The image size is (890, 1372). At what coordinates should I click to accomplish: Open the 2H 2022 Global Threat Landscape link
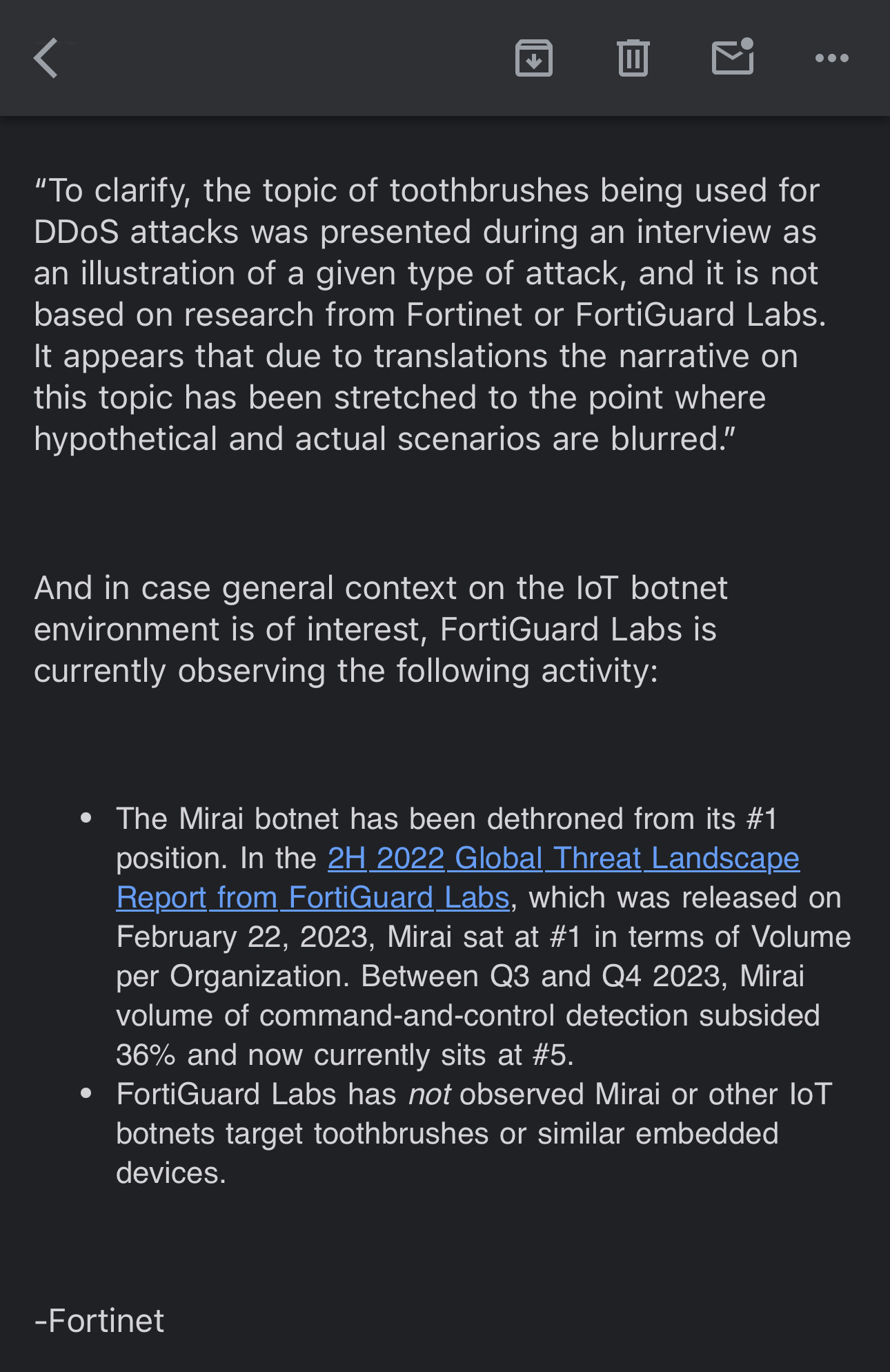563,859
